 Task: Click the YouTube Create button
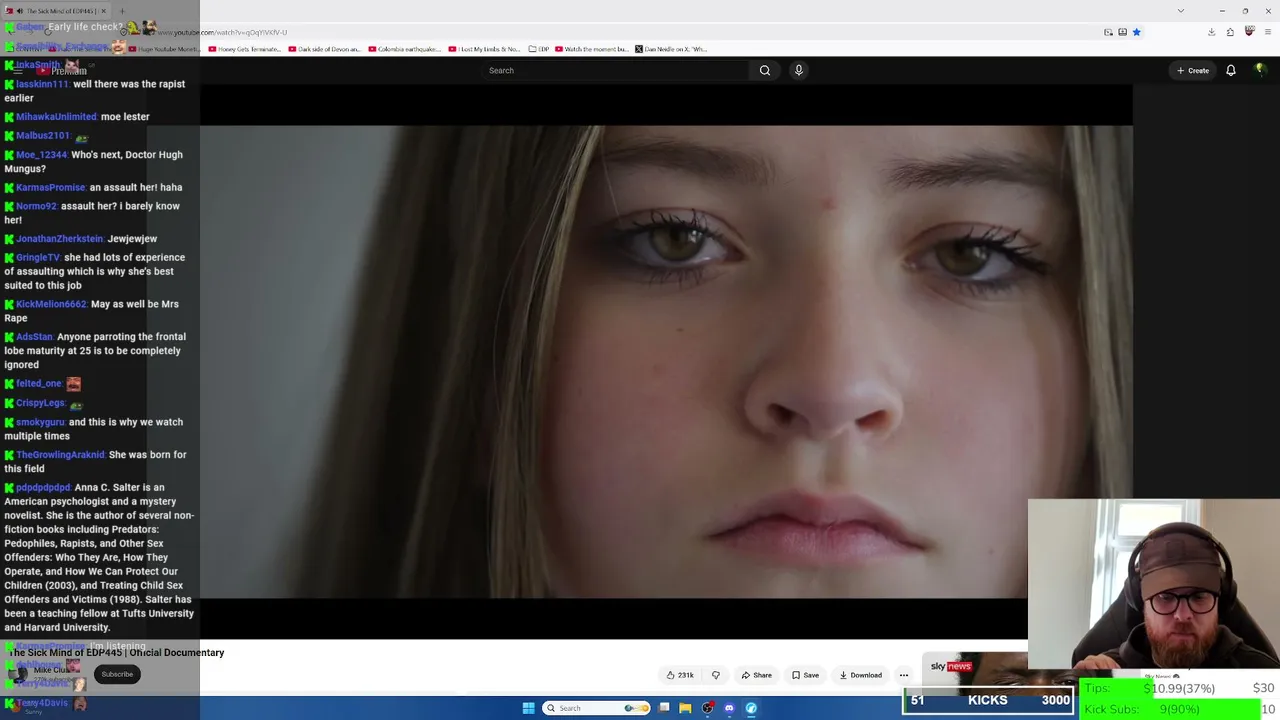tap(1193, 70)
